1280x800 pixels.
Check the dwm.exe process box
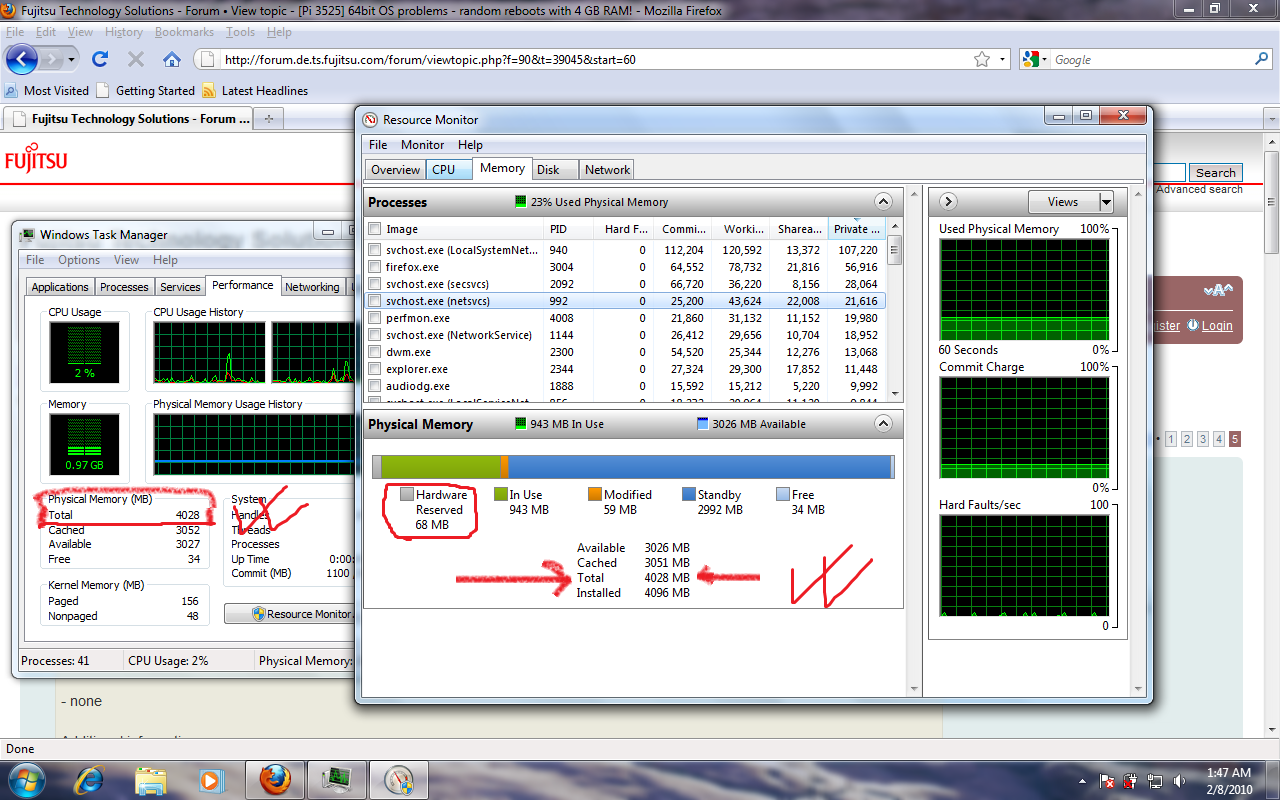pos(375,352)
